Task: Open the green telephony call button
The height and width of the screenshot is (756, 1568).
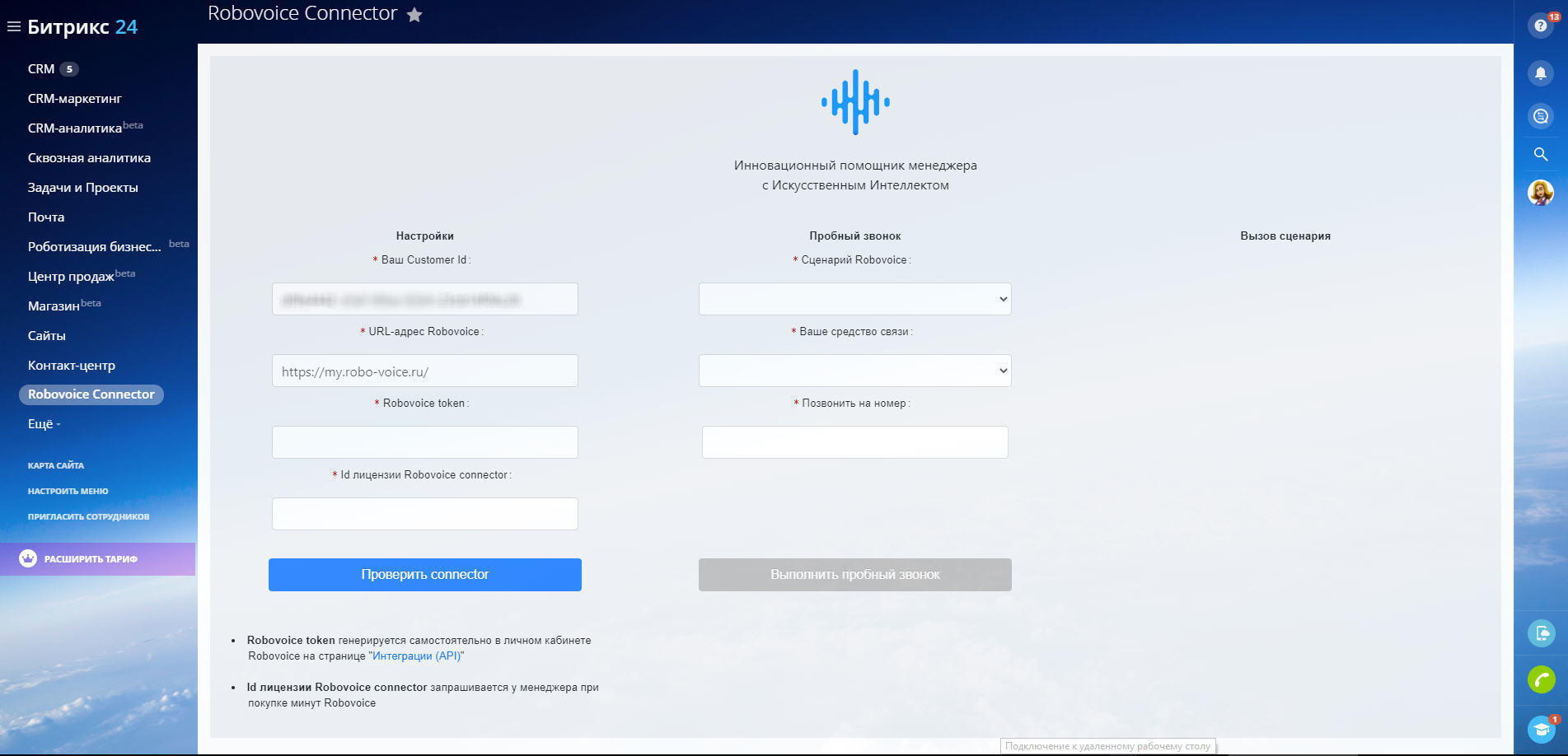Action: coord(1541,679)
